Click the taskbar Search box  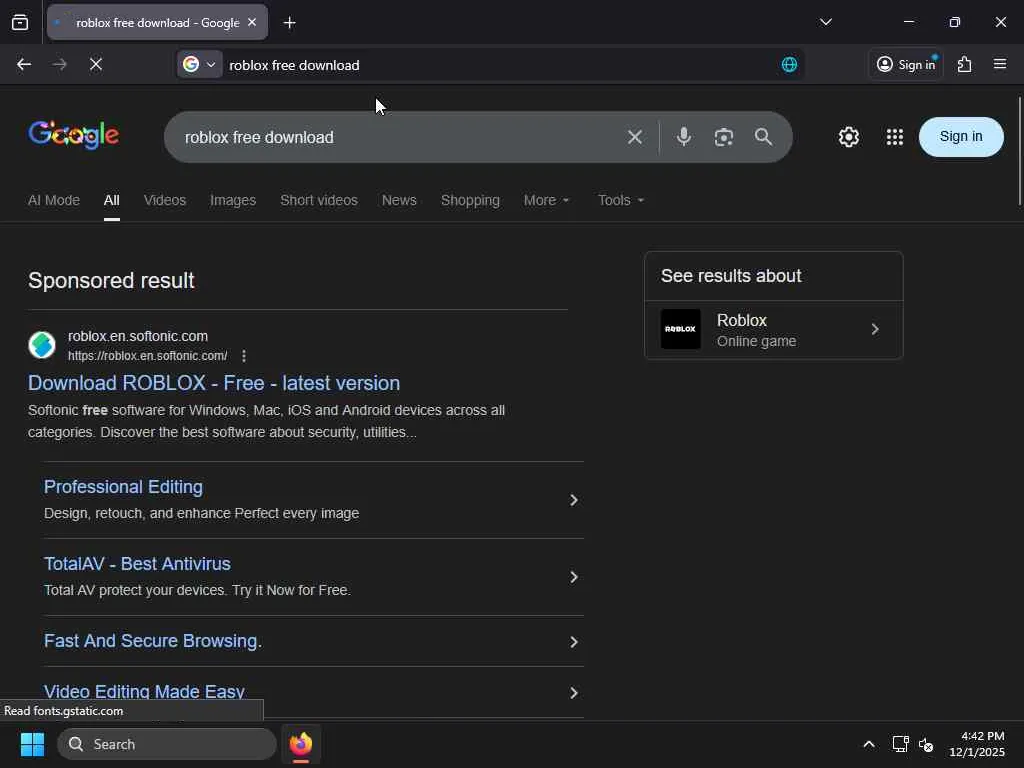(167, 744)
